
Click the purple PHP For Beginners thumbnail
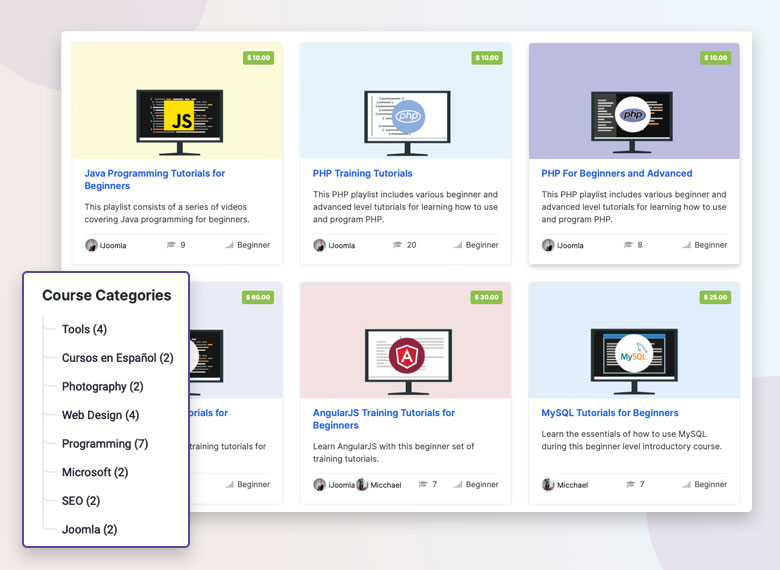point(634,101)
